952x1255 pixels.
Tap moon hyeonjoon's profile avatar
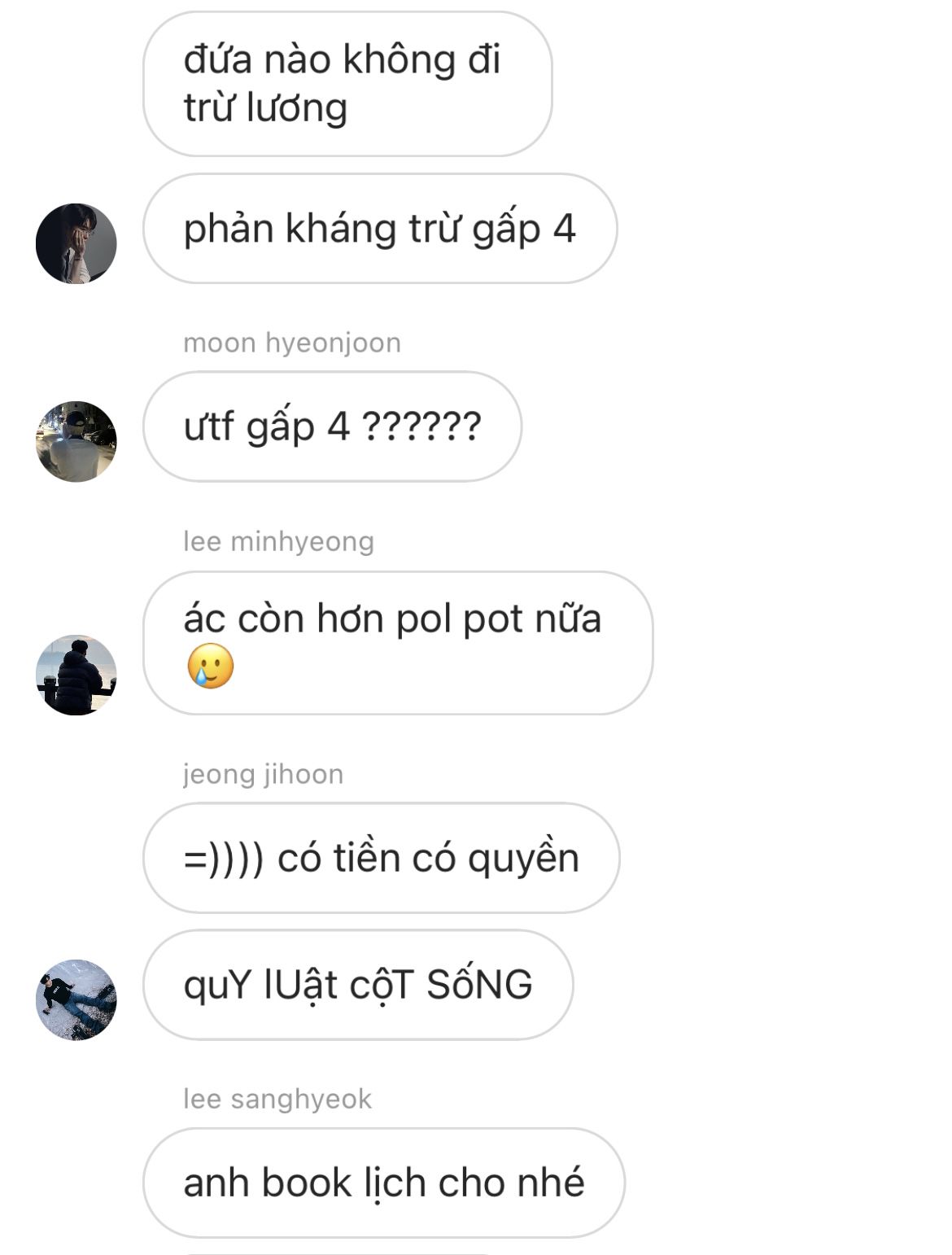tap(76, 441)
